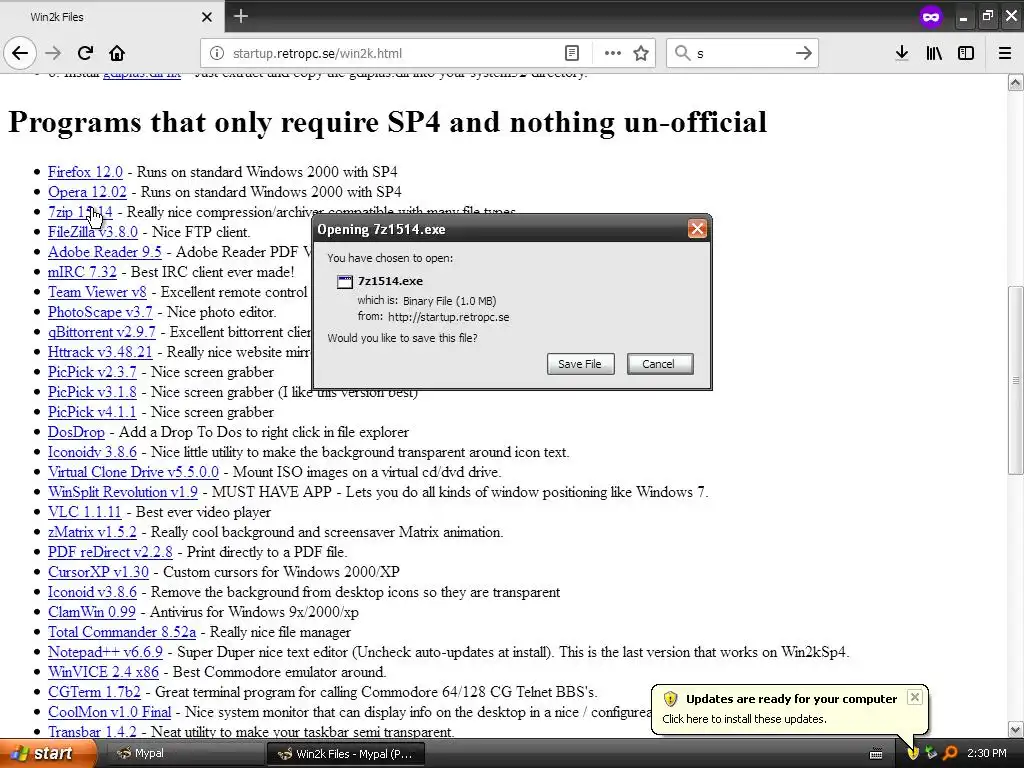Open the Adobe Reader 9.5 link
1024x768 pixels.
tap(104, 252)
